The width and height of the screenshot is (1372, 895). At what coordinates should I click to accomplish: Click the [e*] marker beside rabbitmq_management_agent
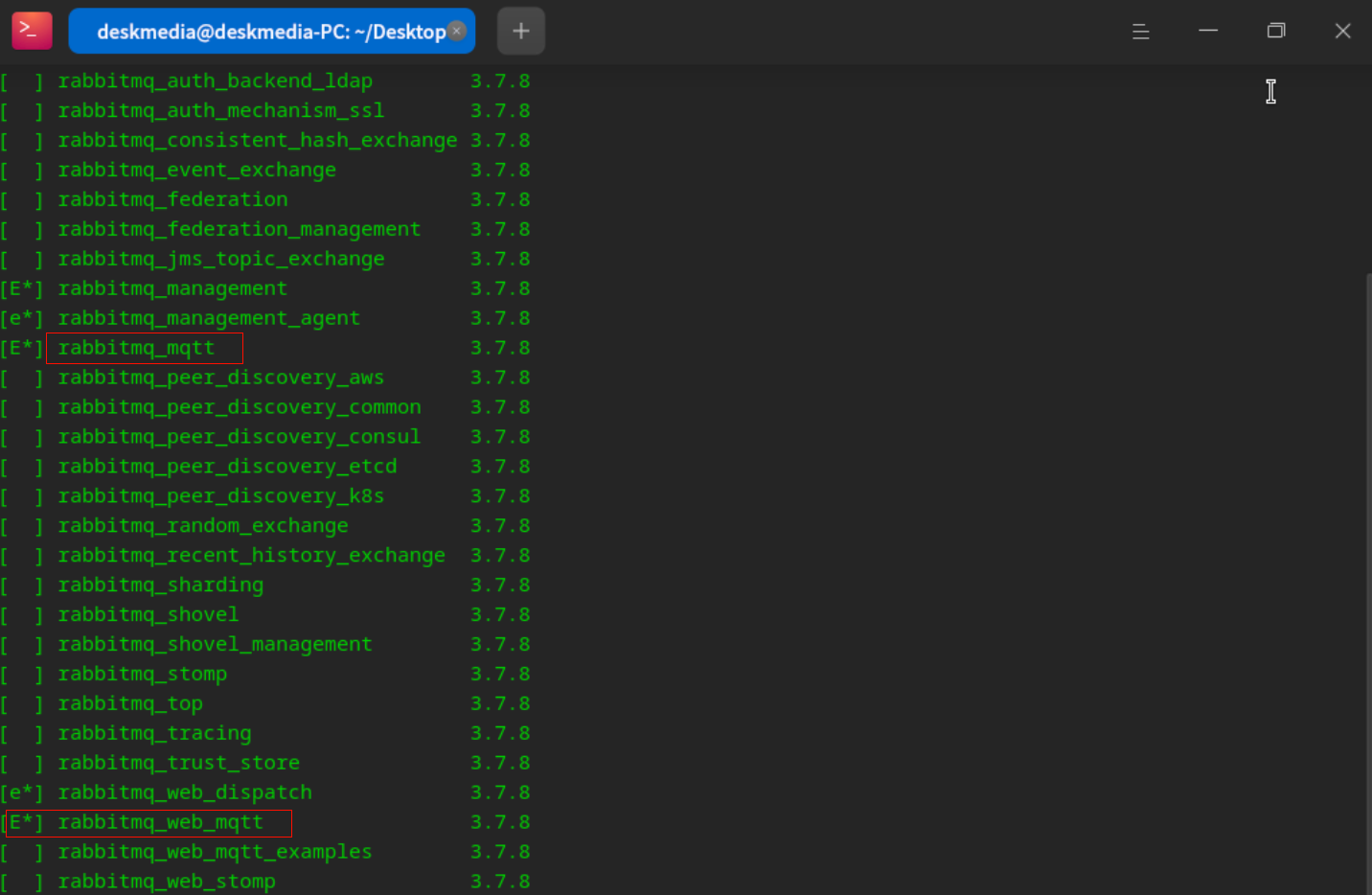pos(22,318)
